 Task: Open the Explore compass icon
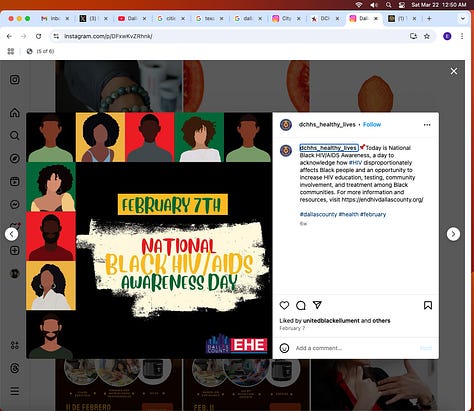pyautogui.click(x=15, y=159)
